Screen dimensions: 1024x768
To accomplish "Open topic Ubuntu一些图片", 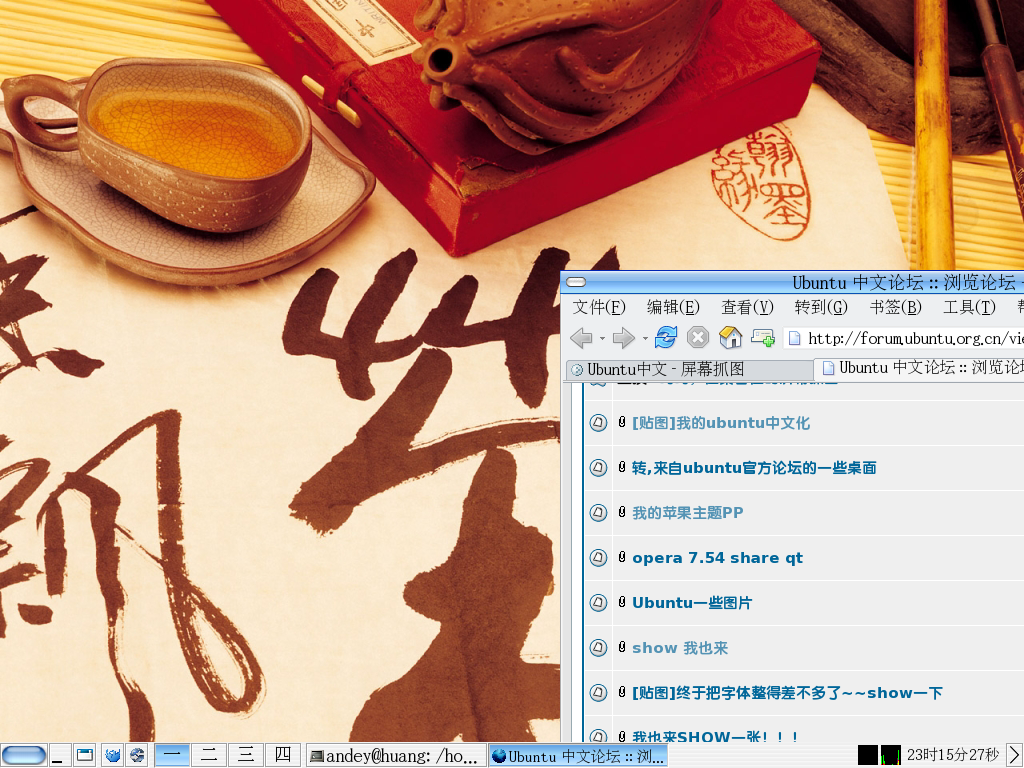I will tap(692, 603).
